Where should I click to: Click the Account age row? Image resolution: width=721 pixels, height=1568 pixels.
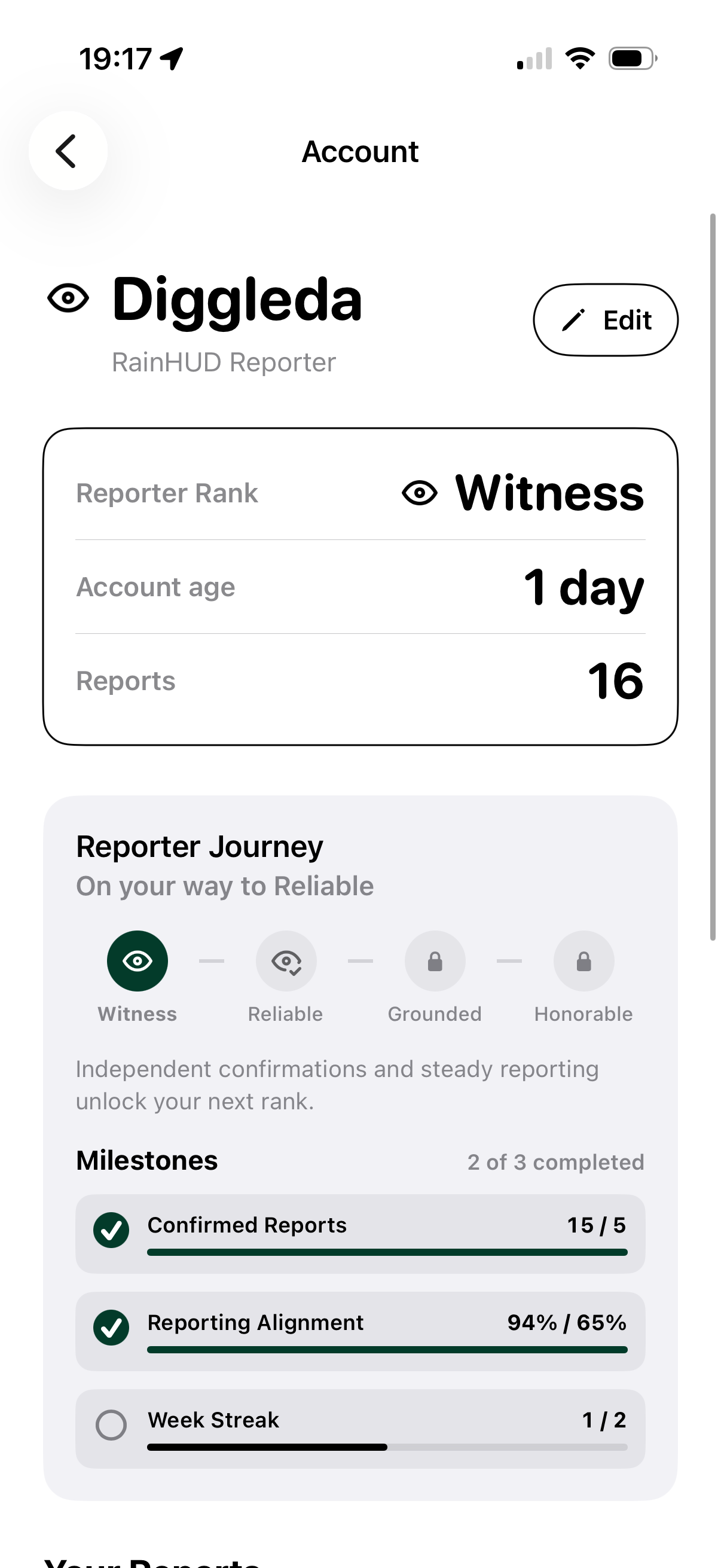point(360,587)
